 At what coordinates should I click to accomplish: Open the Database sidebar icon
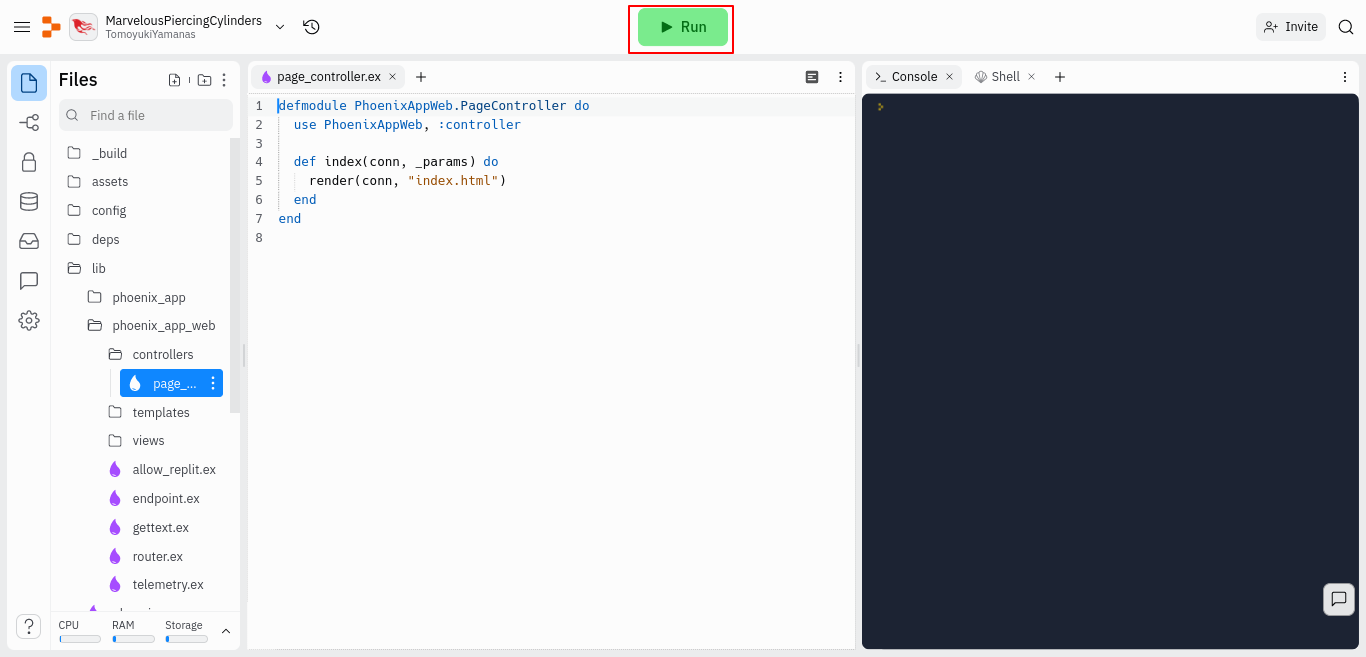point(29,201)
